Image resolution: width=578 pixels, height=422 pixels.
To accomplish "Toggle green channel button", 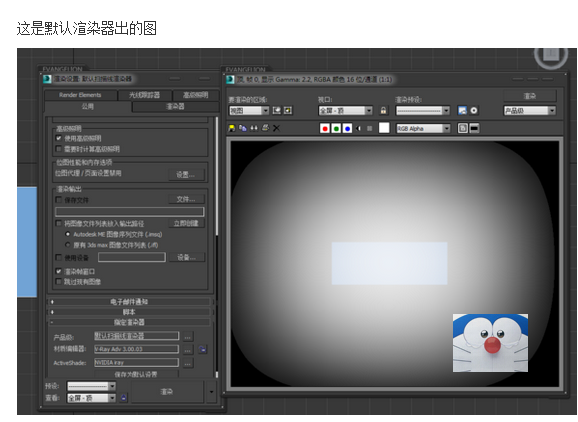I will 336,128.
